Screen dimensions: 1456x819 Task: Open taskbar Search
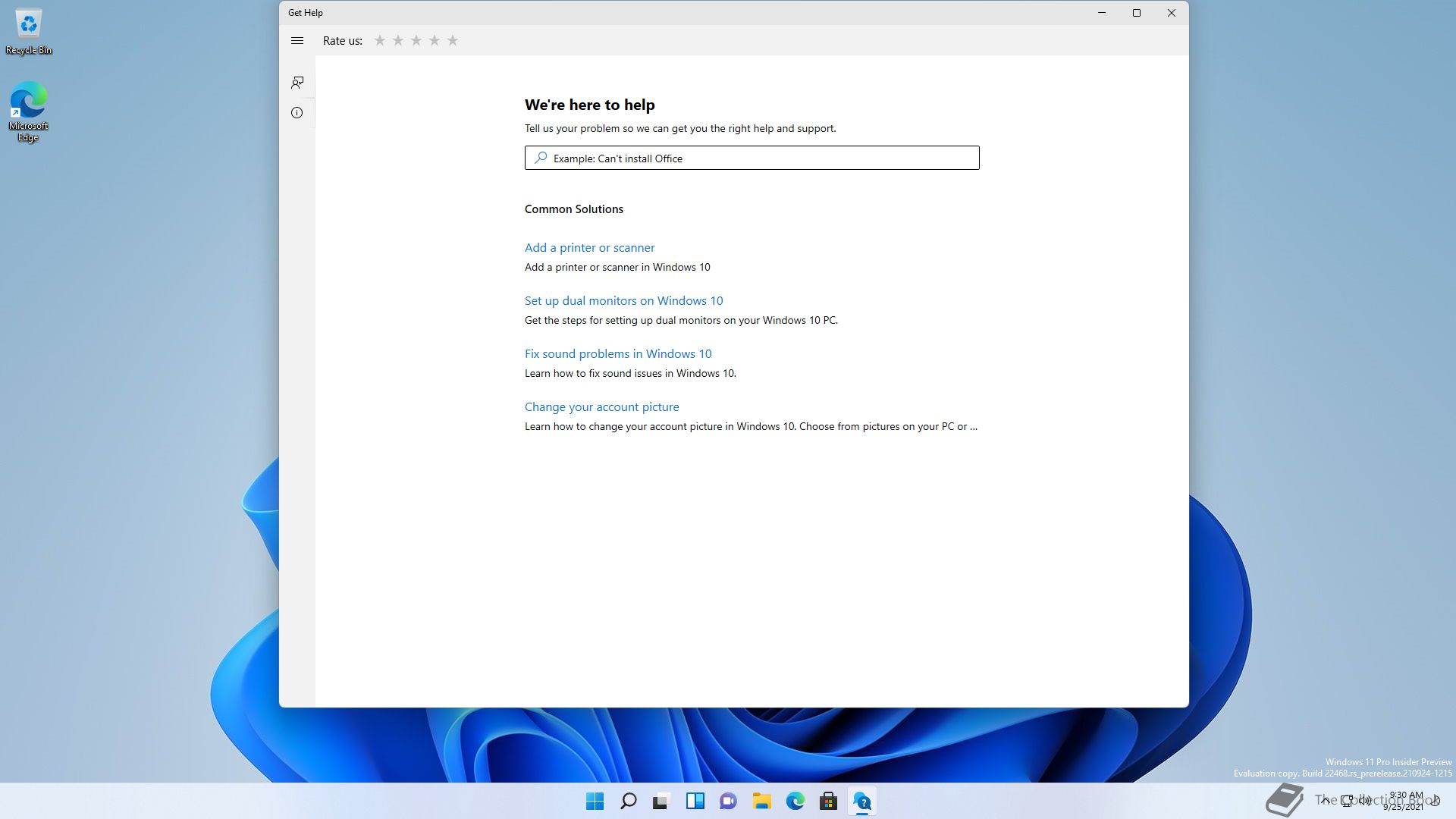pos(629,801)
